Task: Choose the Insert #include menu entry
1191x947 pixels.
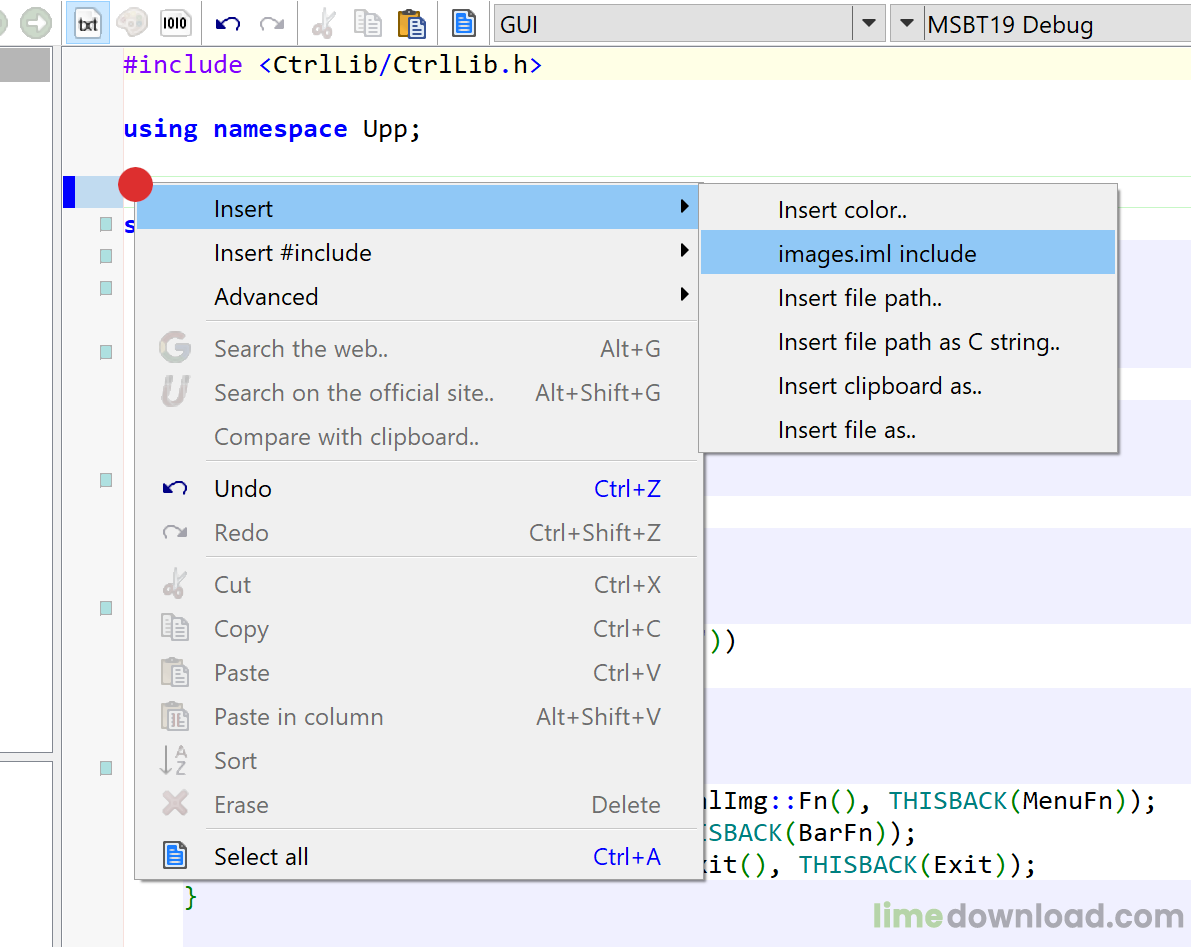Action: tap(293, 253)
